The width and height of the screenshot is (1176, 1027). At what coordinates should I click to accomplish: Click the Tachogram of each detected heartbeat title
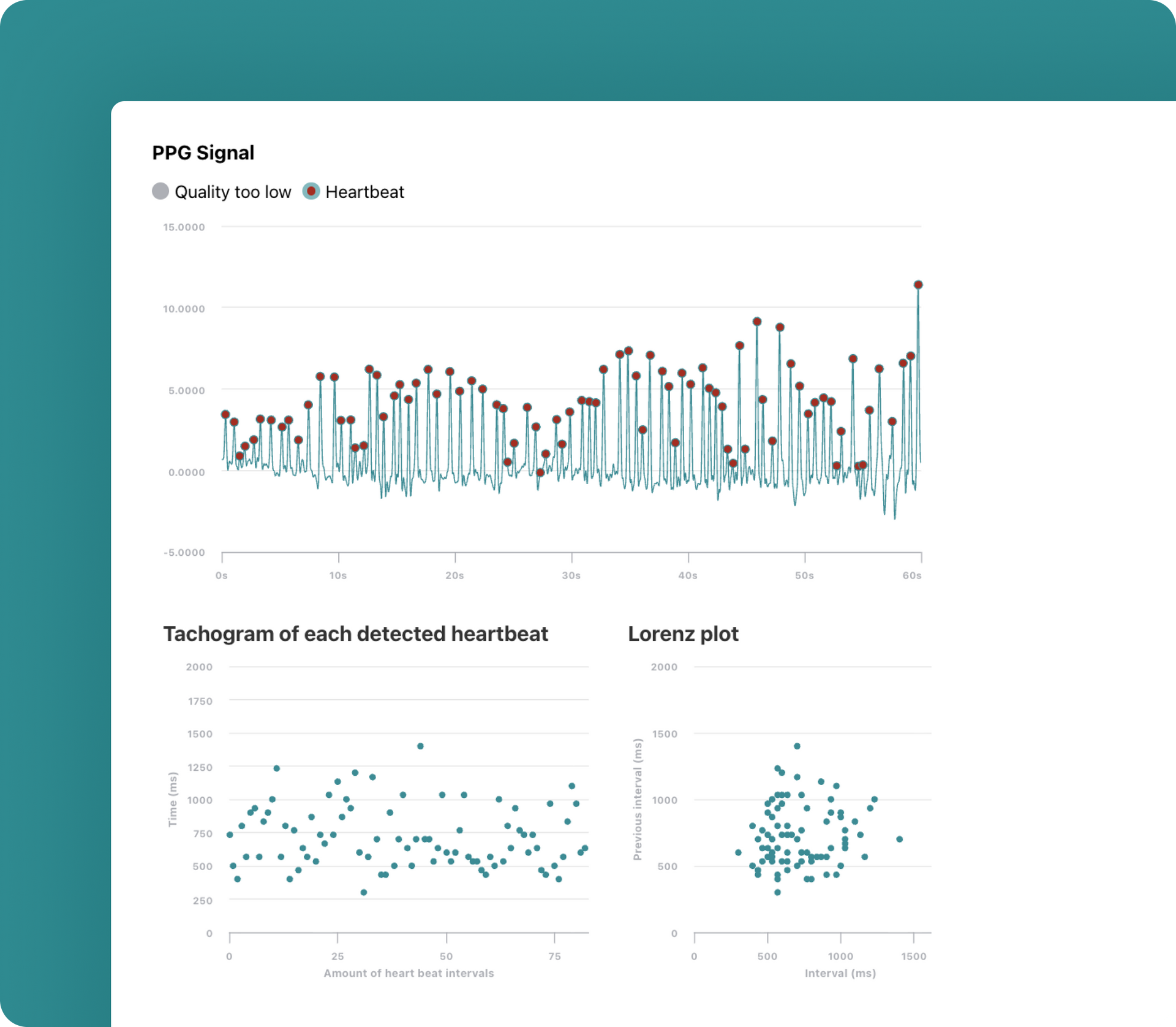(x=355, y=634)
